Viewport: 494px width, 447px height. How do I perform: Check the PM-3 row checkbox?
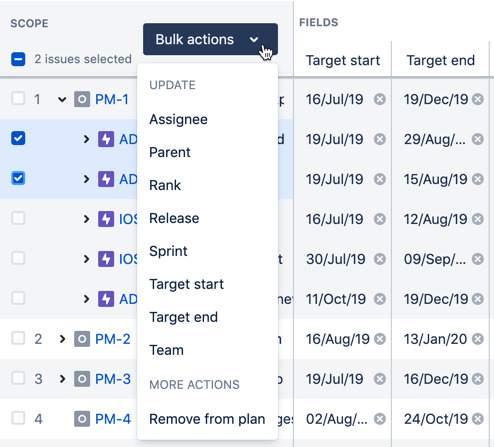[18, 378]
